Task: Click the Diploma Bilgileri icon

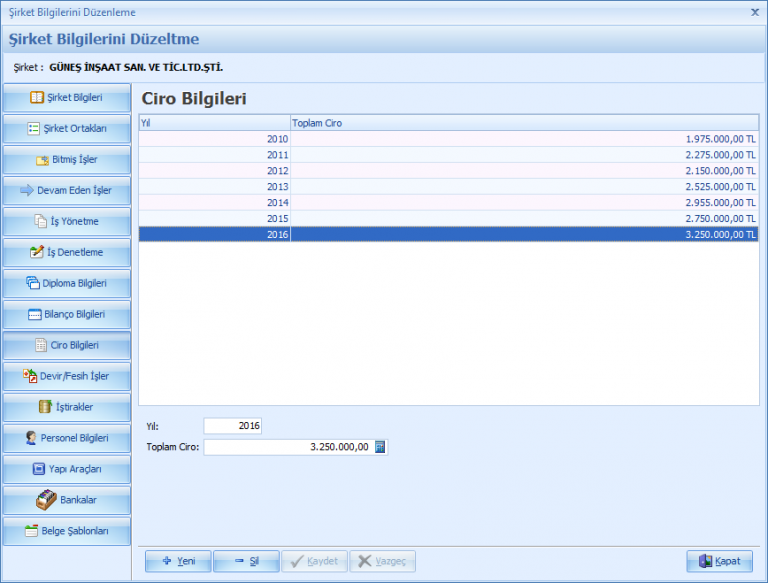Action: 32,283
